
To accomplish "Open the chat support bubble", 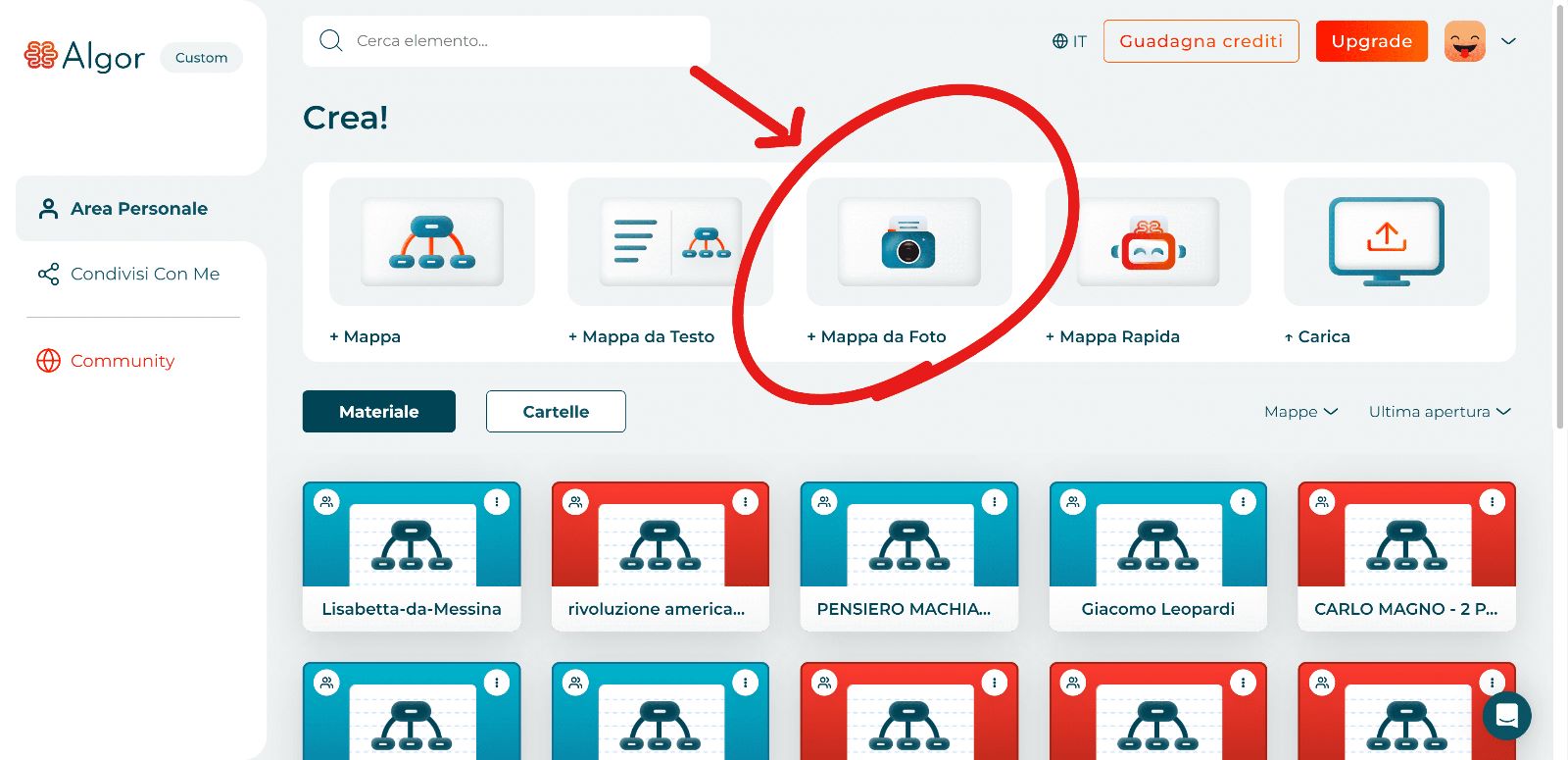I will [x=1507, y=716].
